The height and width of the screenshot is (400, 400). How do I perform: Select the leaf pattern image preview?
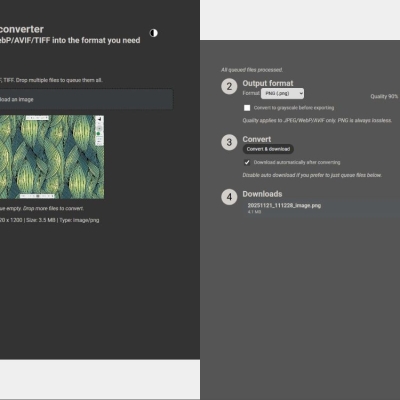(x=52, y=157)
